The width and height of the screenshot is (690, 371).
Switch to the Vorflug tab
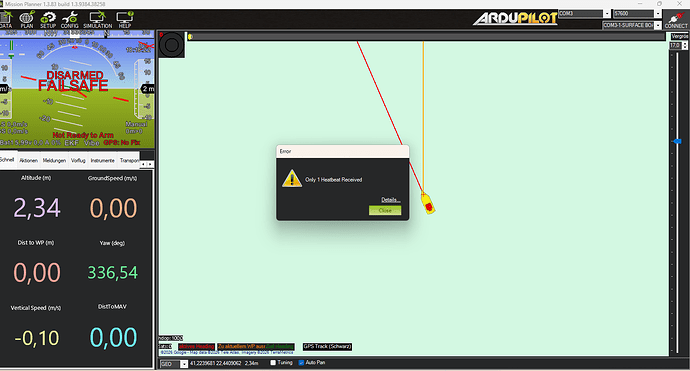78,161
